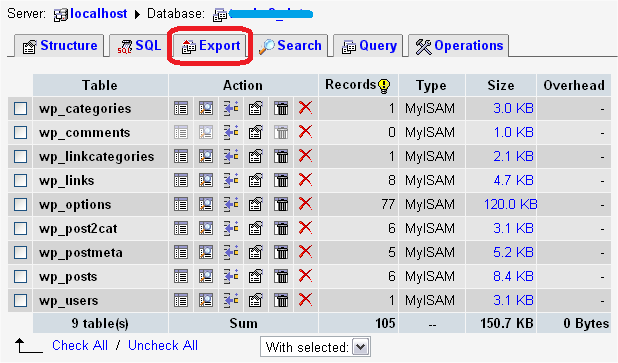This screenshot has height=363, width=618.
Task: Open properties icon for wp_comments
Action: pos(255,132)
